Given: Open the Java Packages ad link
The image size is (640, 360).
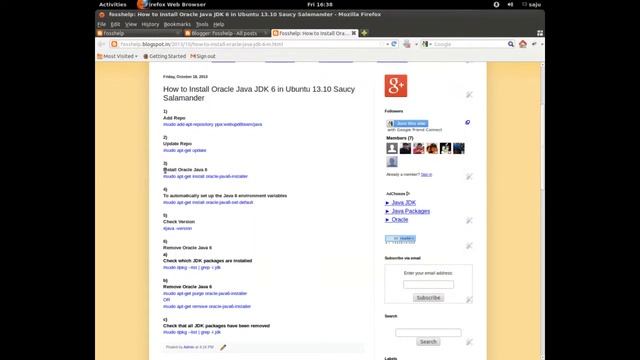Looking at the screenshot, I should pos(411,211).
